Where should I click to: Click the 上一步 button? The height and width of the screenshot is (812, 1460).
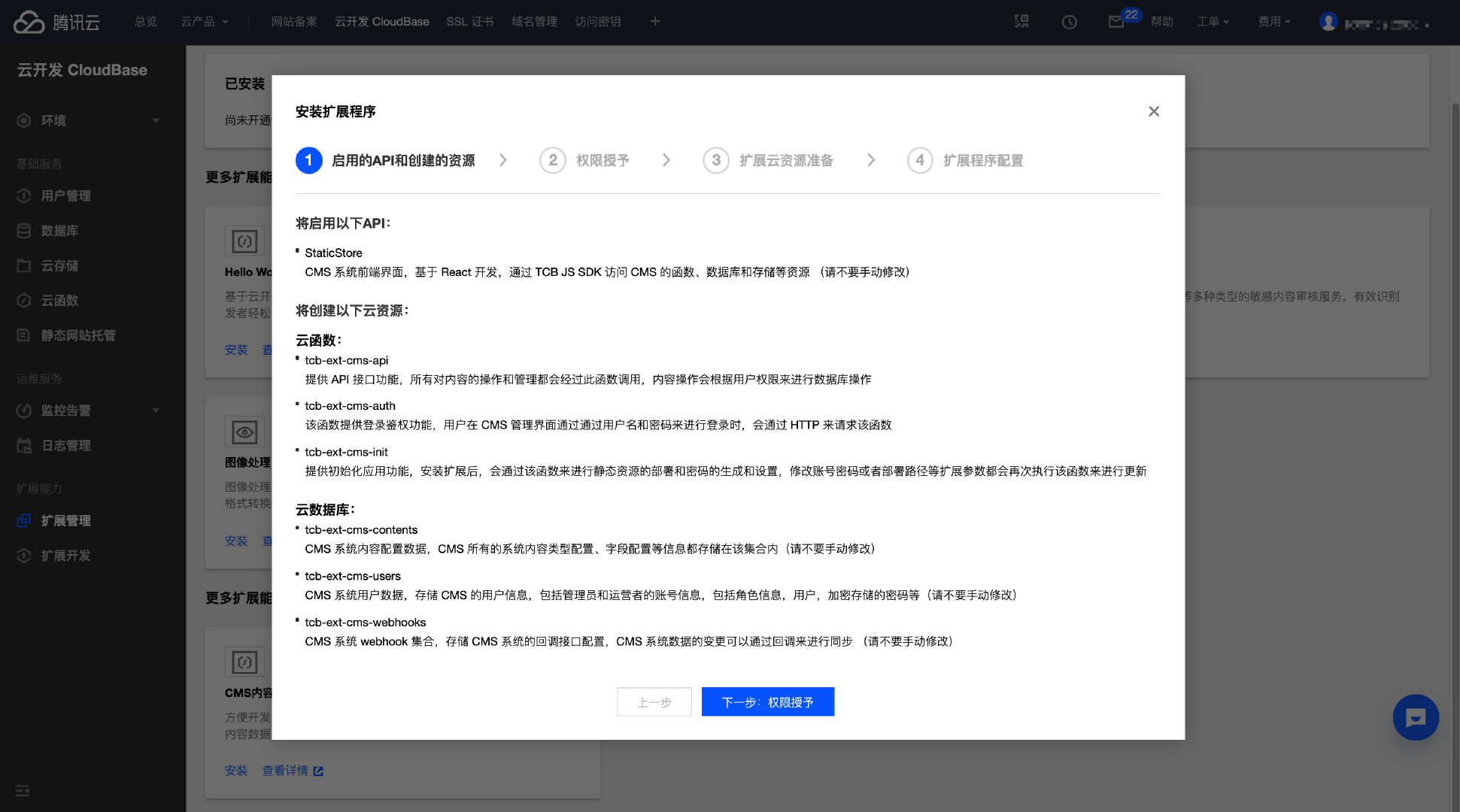click(654, 701)
